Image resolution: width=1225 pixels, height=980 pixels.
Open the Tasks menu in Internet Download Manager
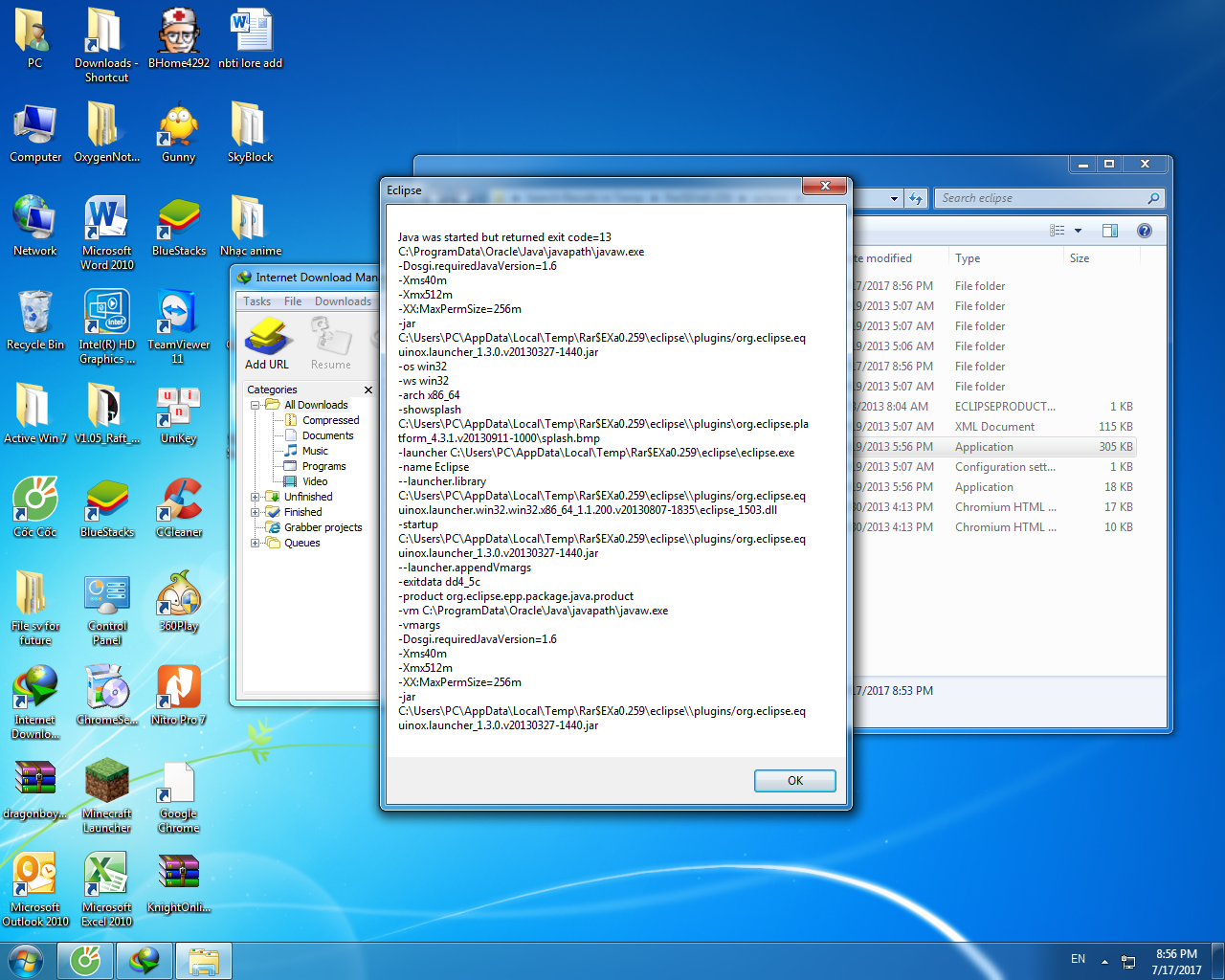(256, 301)
